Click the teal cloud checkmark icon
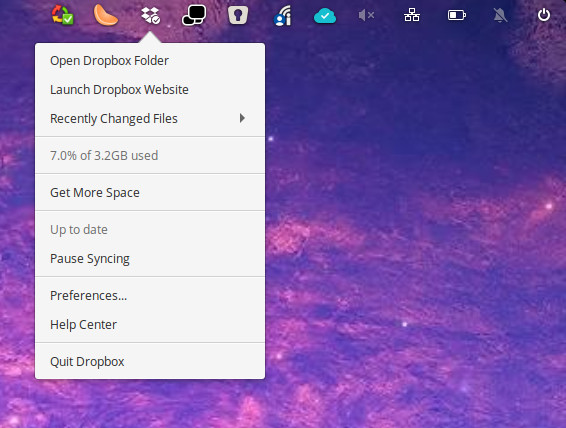 (325, 16)
